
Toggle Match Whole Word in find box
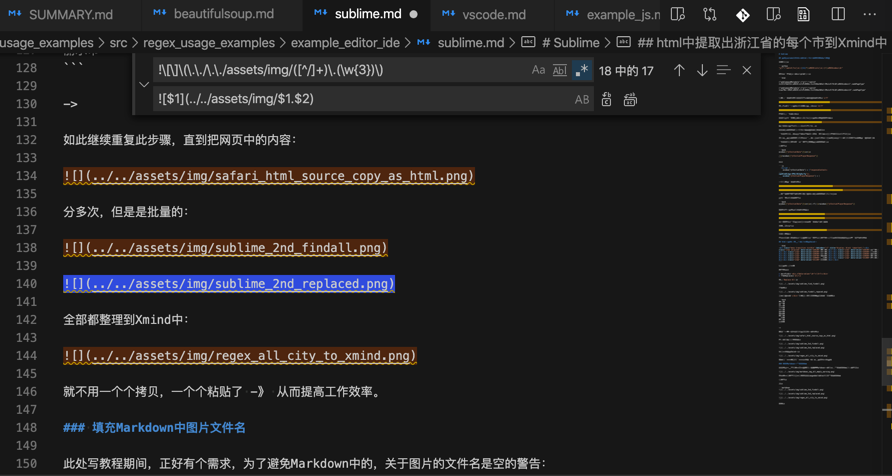(x=560, y=70)
